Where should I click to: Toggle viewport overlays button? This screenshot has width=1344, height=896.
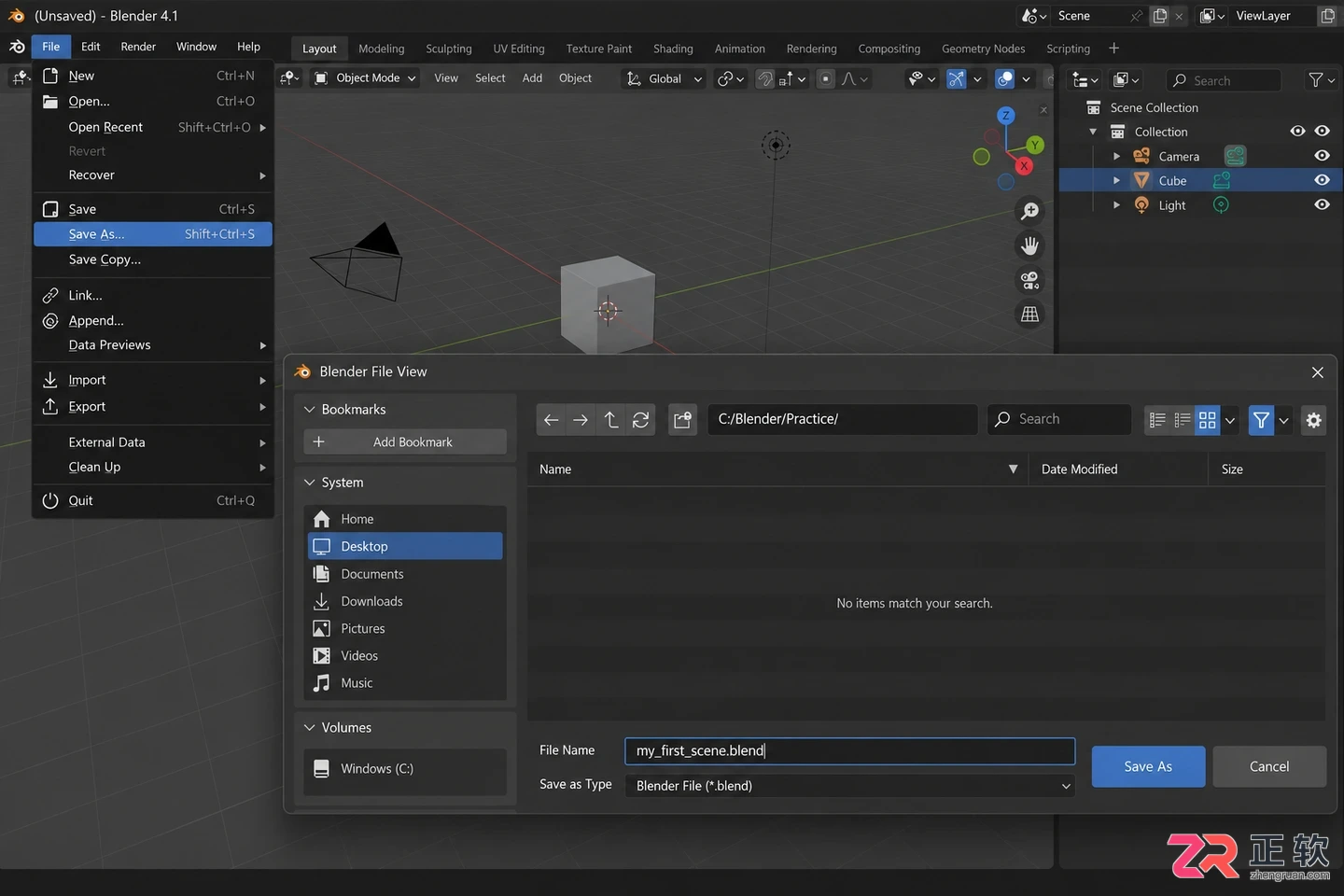click(x=1005, y=79)
